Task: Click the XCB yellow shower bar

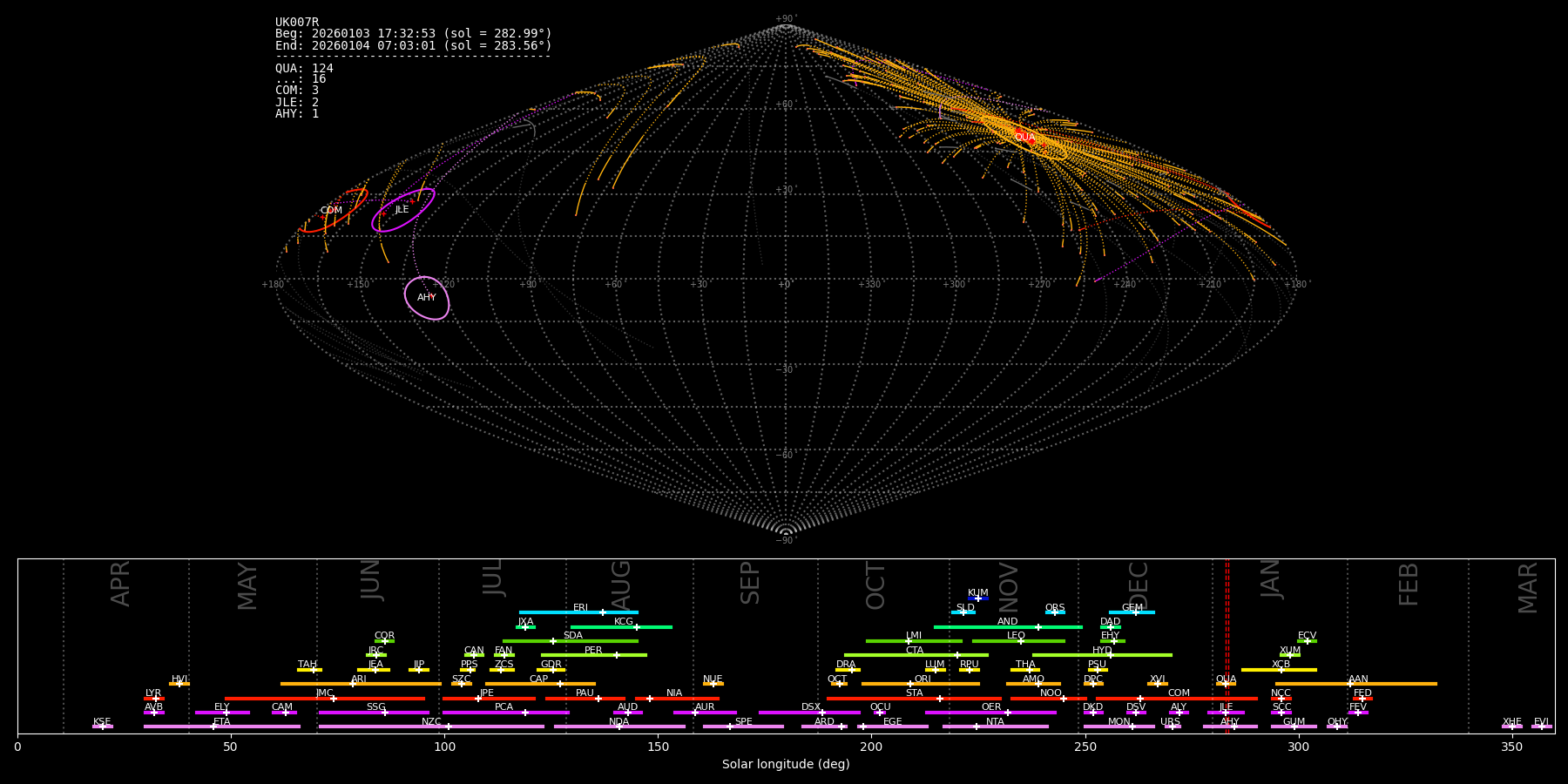Action: pos(1279,670)
